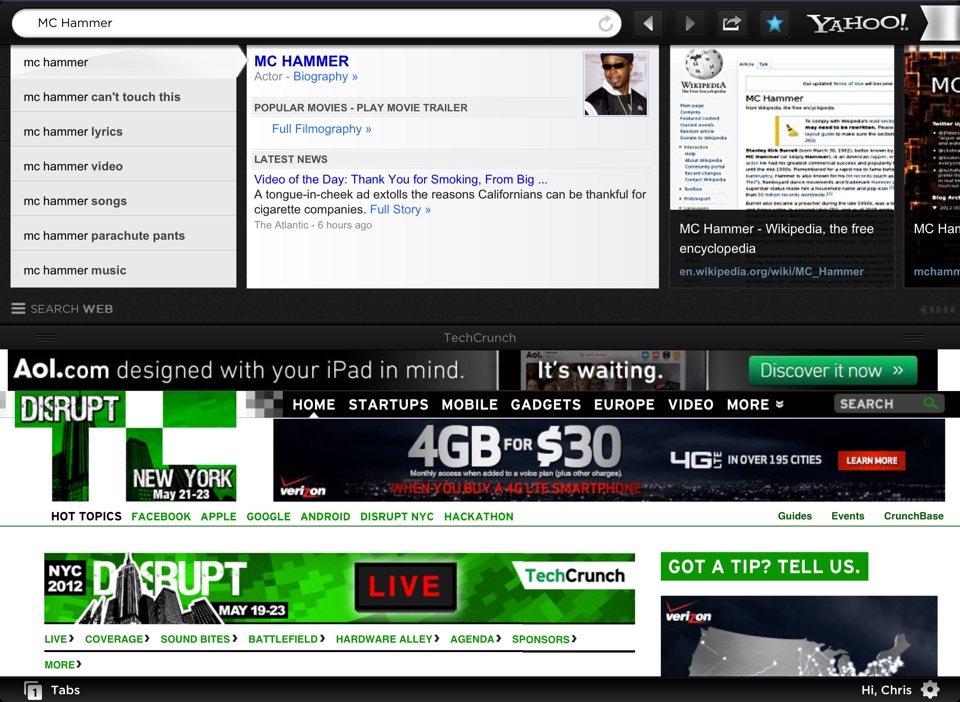Click the TechCrunch search magnifier icon
This screenshot has height=702, width=960.
(931, 403)
